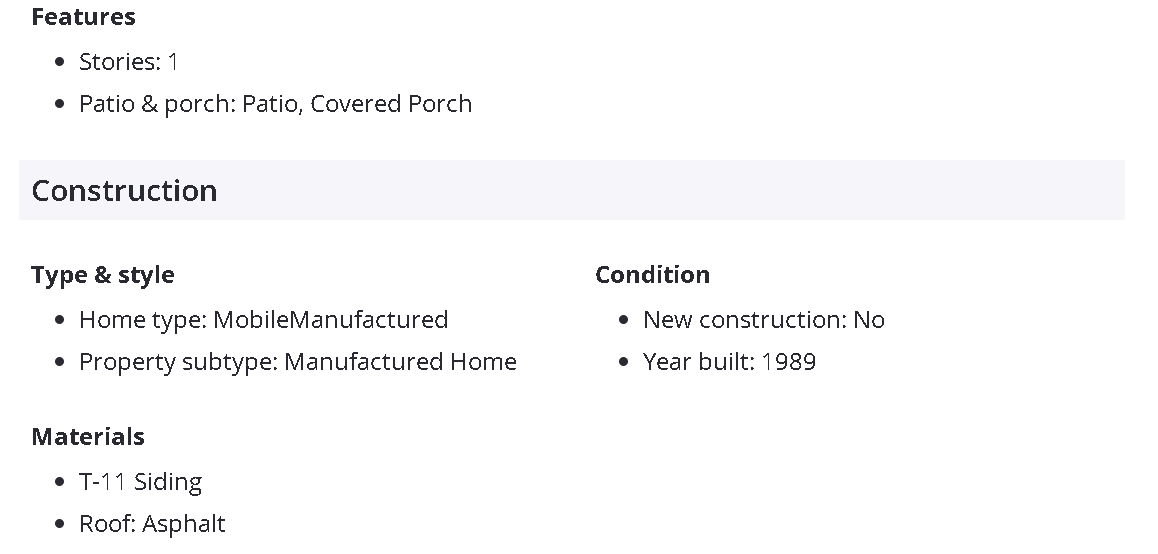Screen dimensions: 1158x554
Task: Click the Covered Porch text
Action: (x=391, y=104)
